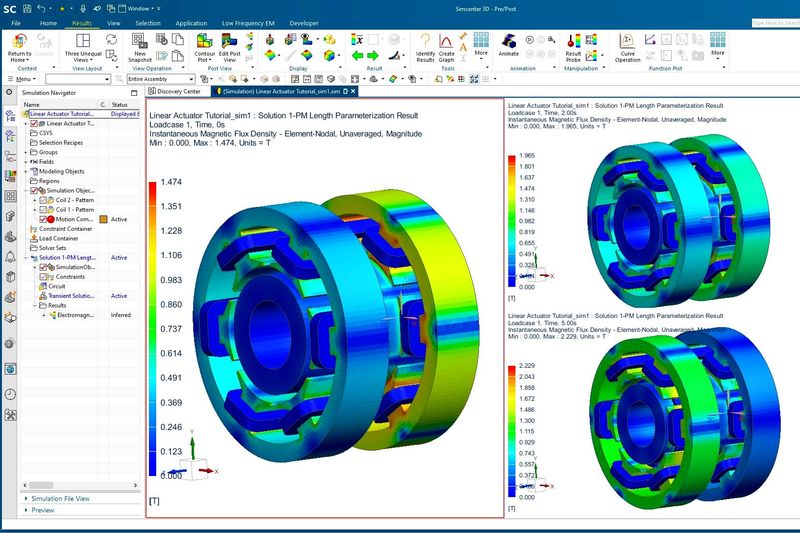The image size is (800, 533).
Task: Click the Return to Home icon
Action: click(x=19, y=41)
